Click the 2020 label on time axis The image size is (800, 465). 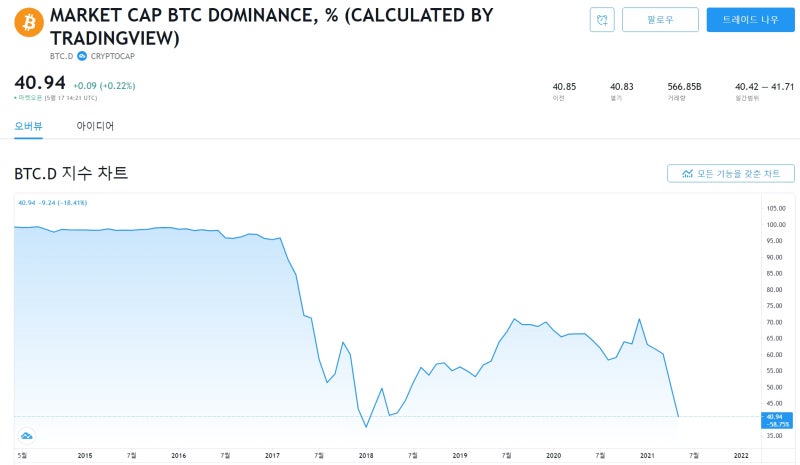(x=553, y=455)
